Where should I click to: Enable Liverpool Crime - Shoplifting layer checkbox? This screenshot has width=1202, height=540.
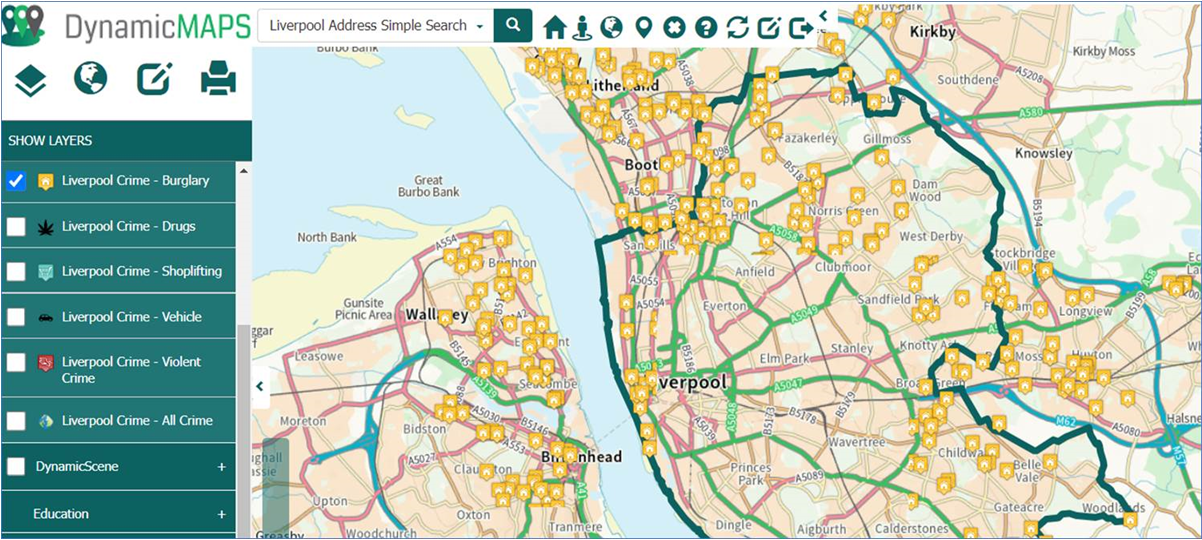pos(16,271)
